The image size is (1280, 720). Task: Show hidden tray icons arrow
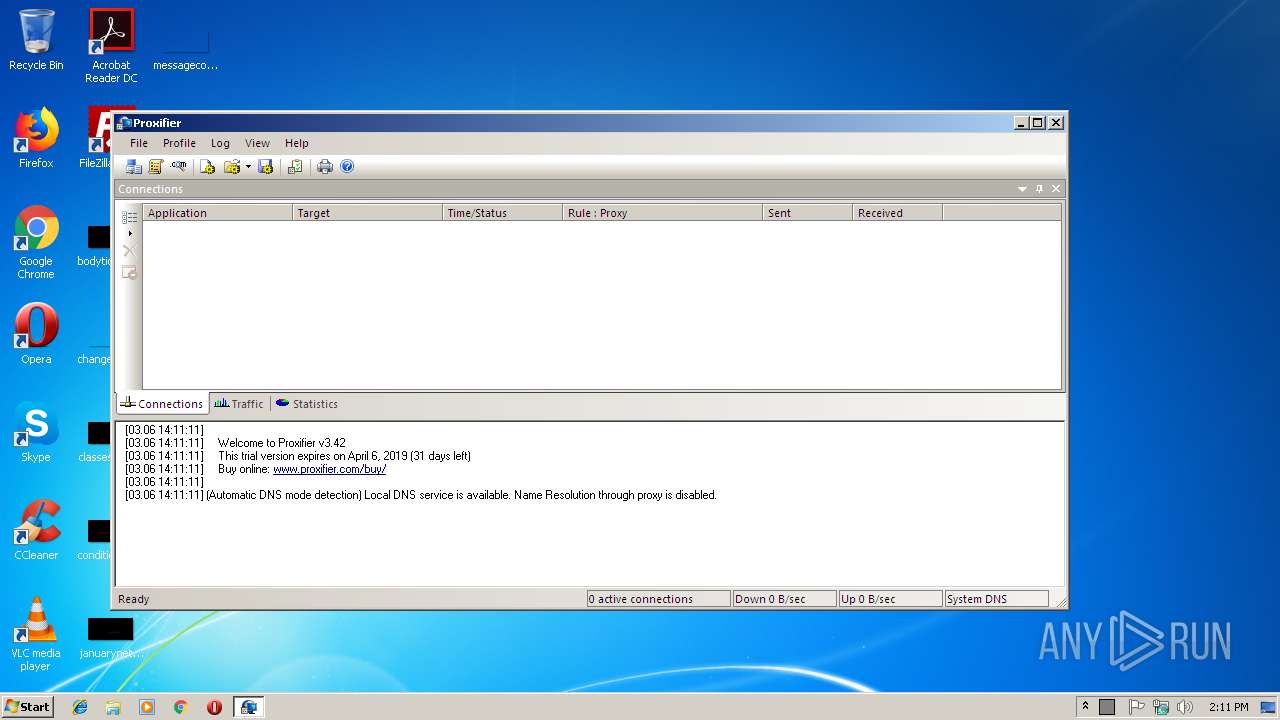tap(1085, 706)
